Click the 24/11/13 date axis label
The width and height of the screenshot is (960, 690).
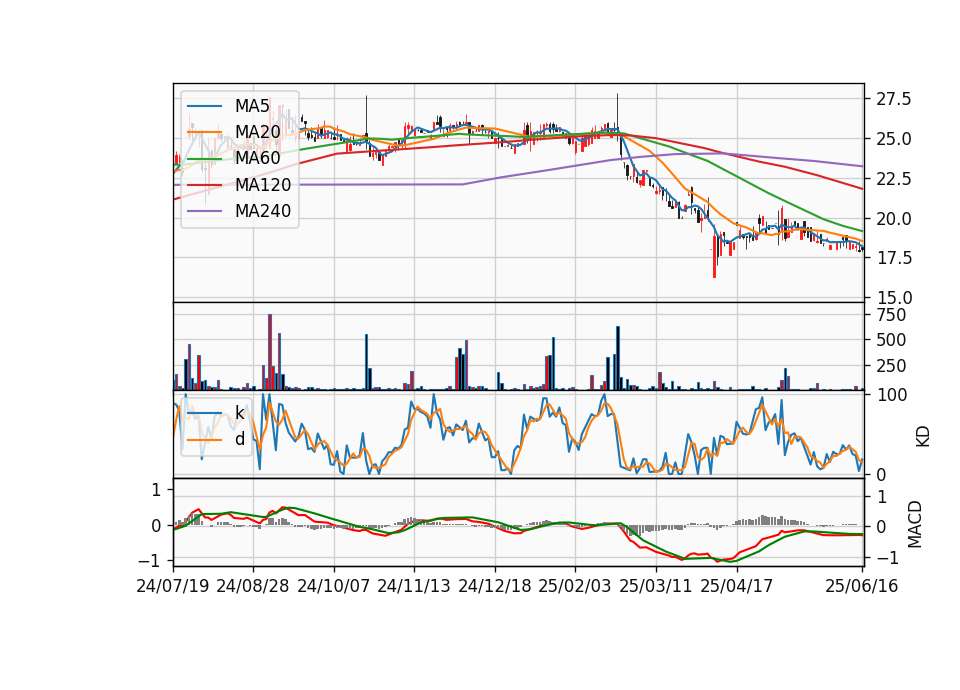(414, 586)
